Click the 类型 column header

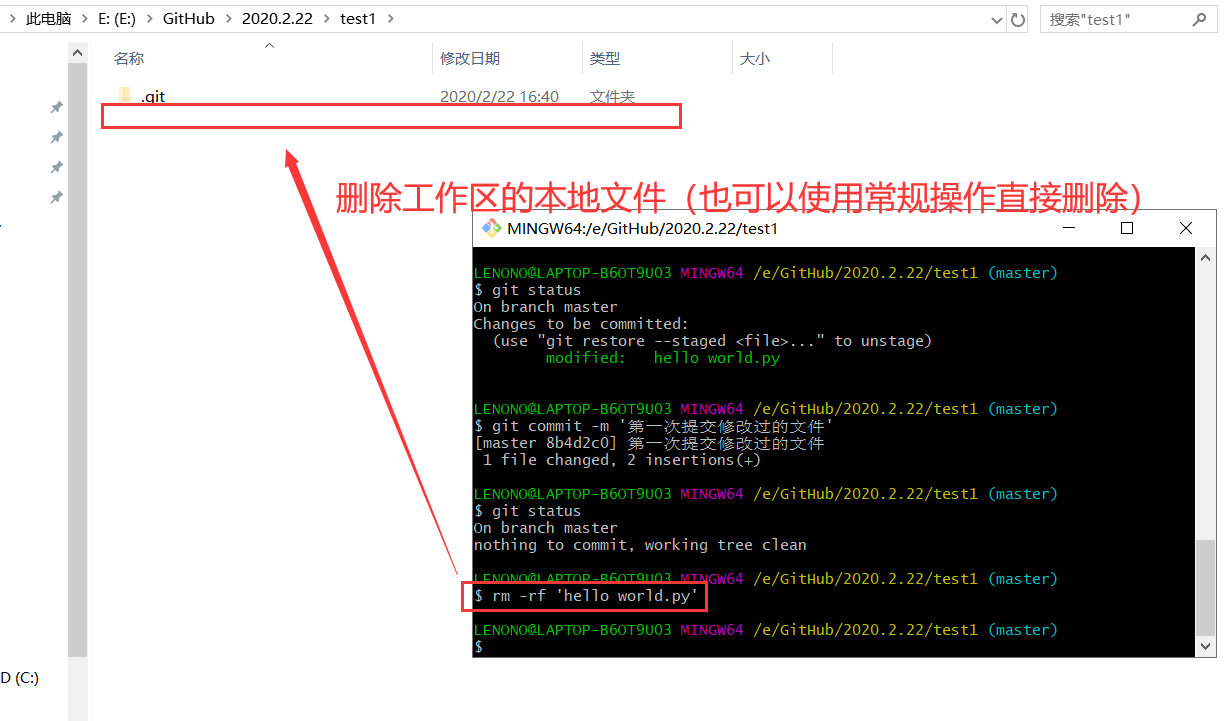click(x=605, y=58)
